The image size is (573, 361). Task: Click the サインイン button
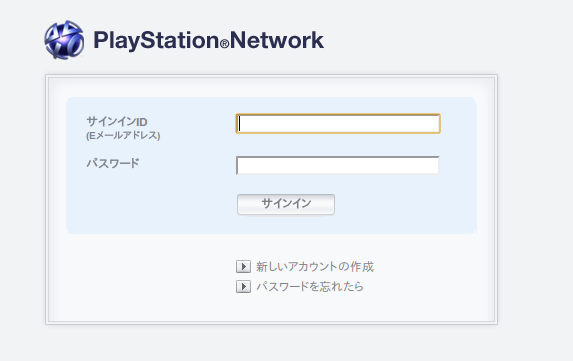[x=286, y=204]
